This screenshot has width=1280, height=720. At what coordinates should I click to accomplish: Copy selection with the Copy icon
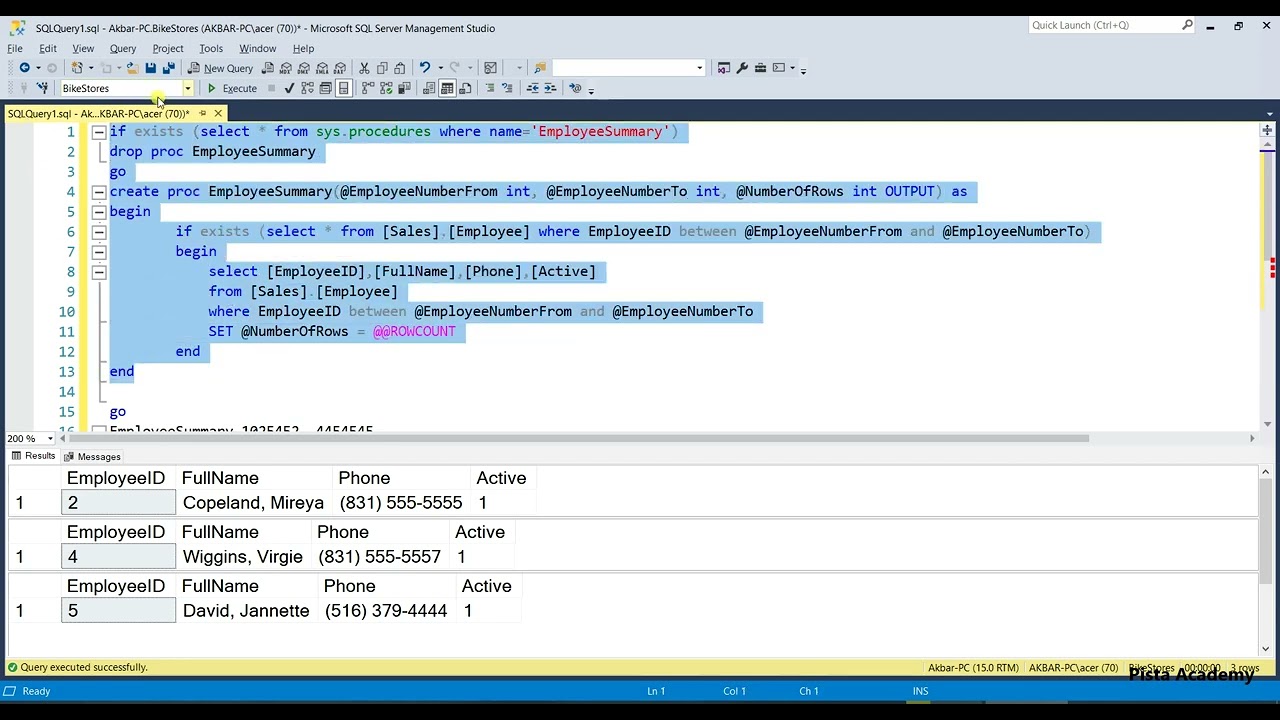click(x=382, y=68)
